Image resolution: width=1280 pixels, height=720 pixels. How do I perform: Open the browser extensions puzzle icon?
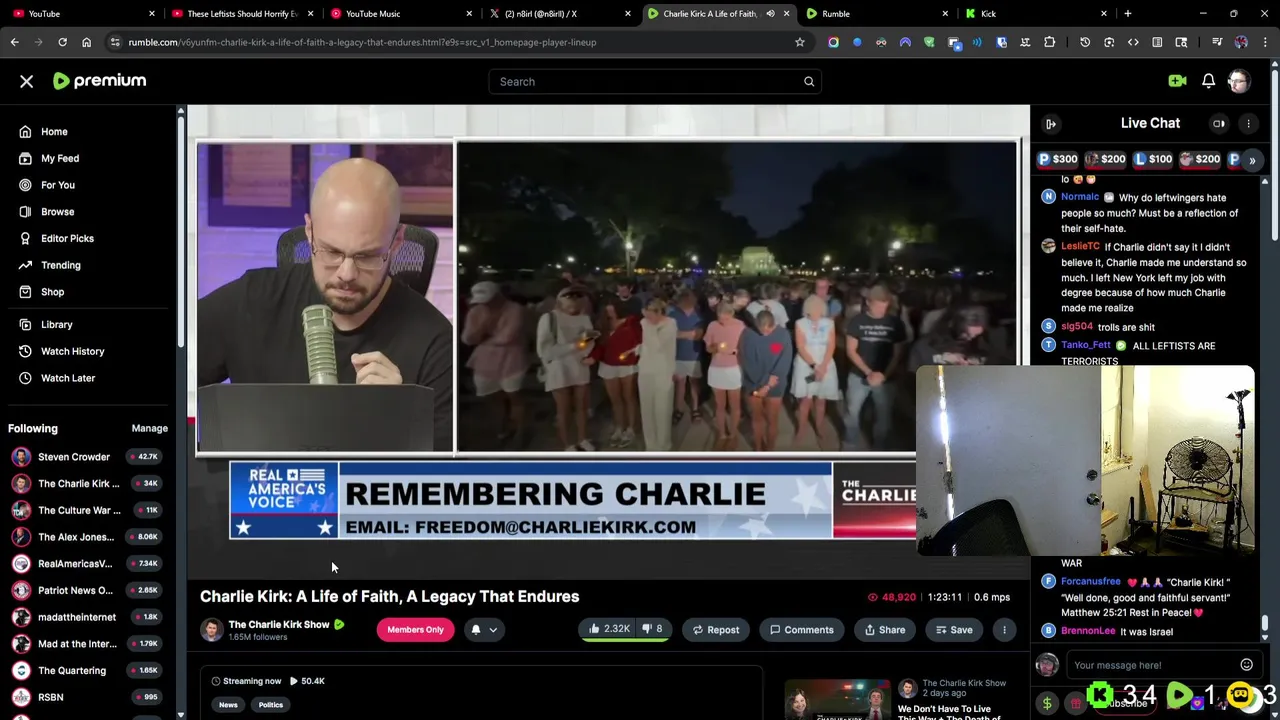click(x=1049, y=42)
